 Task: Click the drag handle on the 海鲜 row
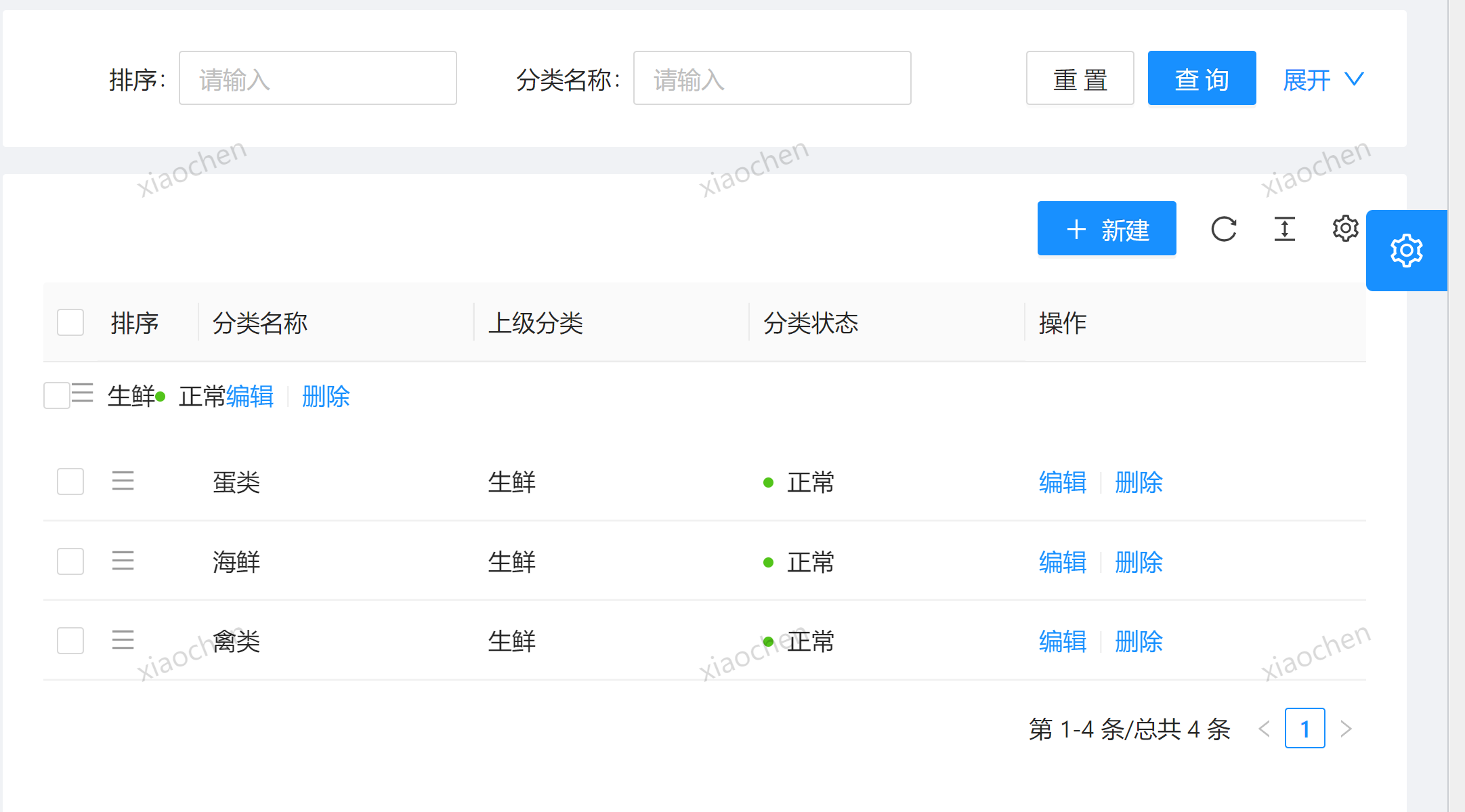(123, 561)
